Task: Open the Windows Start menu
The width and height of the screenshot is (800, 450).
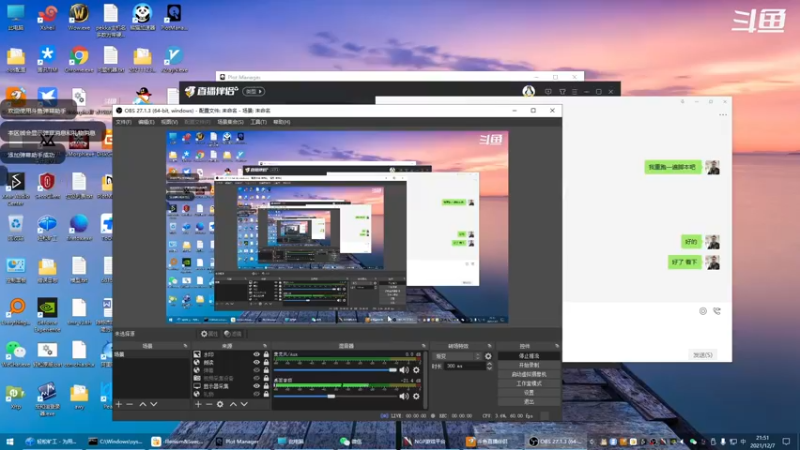Action: point(9,441)
